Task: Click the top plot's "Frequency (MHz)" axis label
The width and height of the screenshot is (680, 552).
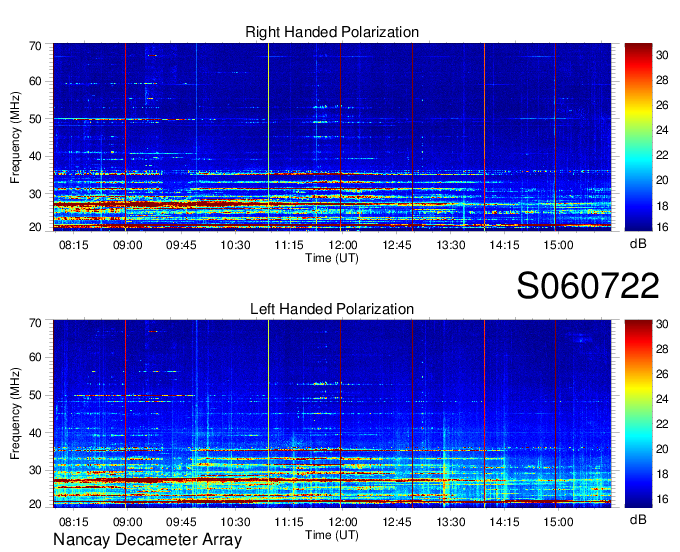Action: pyautogui.click(x=15, y=137)
